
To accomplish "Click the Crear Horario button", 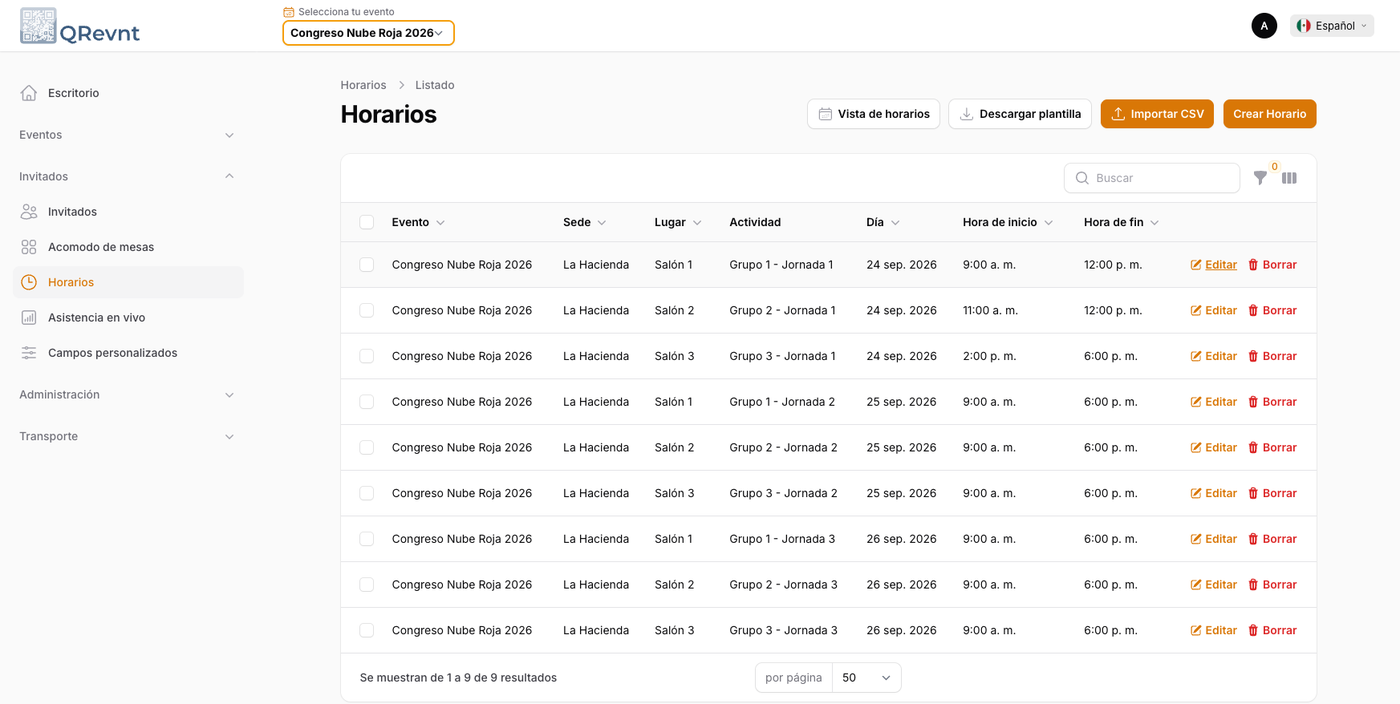I will coord(1269,114).
